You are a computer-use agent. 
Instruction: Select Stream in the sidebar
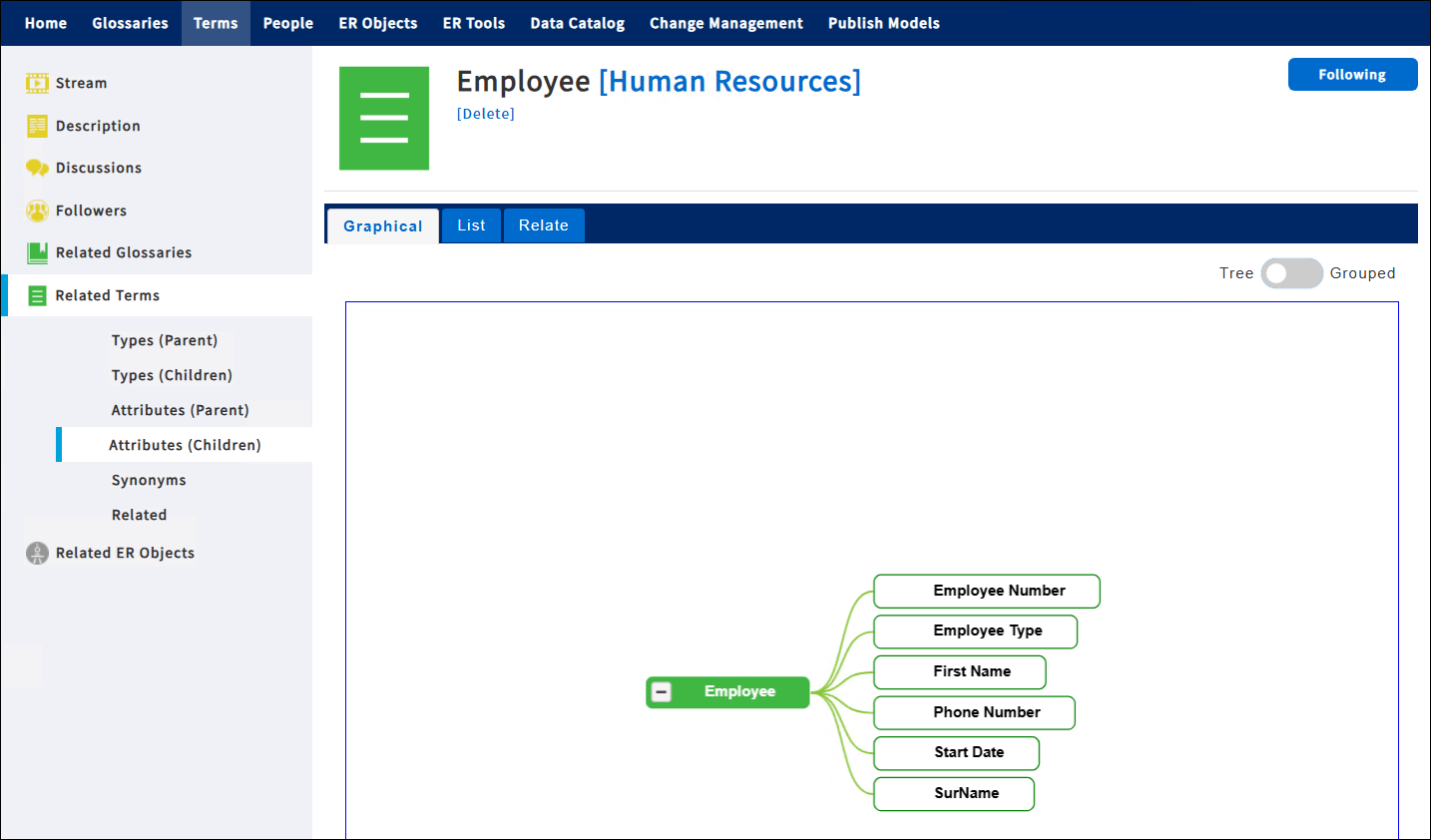82,83
